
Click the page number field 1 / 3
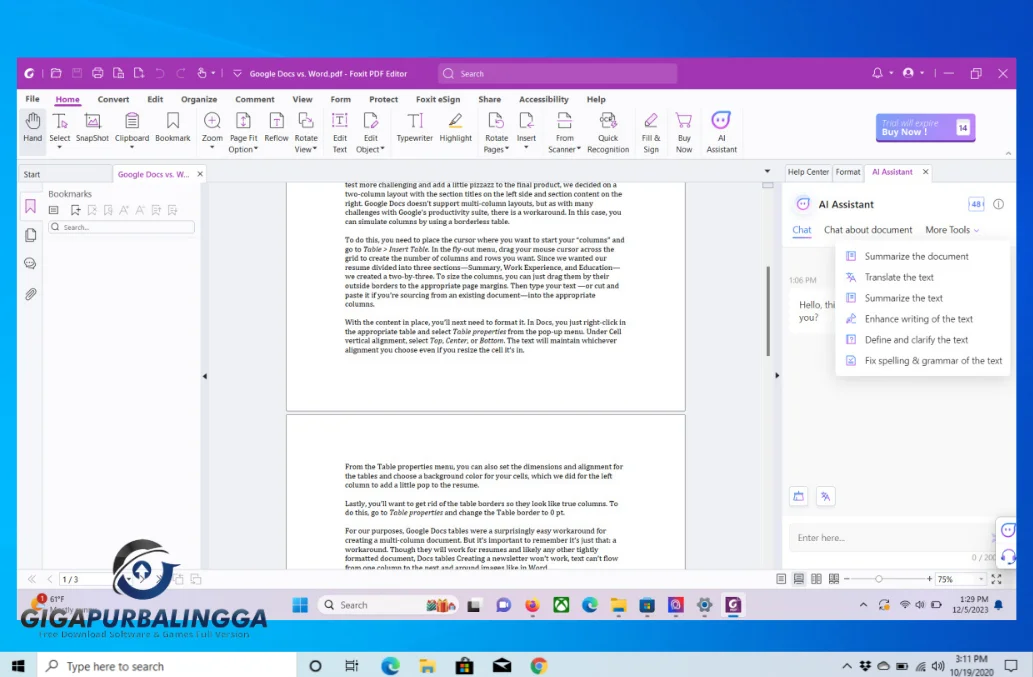[x=84, y=580]
